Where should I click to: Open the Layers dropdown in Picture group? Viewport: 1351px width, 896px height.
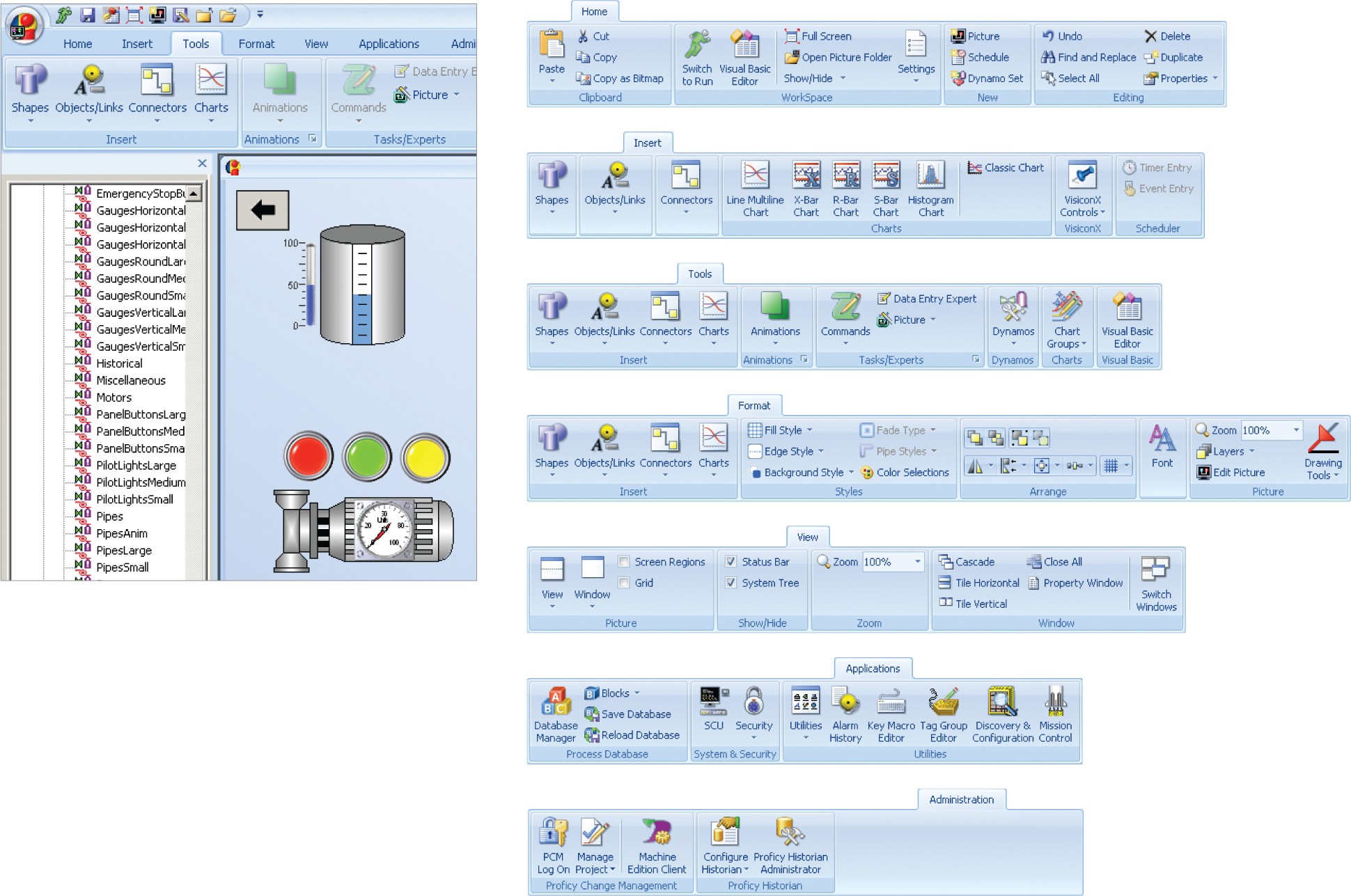[1226, 451]
